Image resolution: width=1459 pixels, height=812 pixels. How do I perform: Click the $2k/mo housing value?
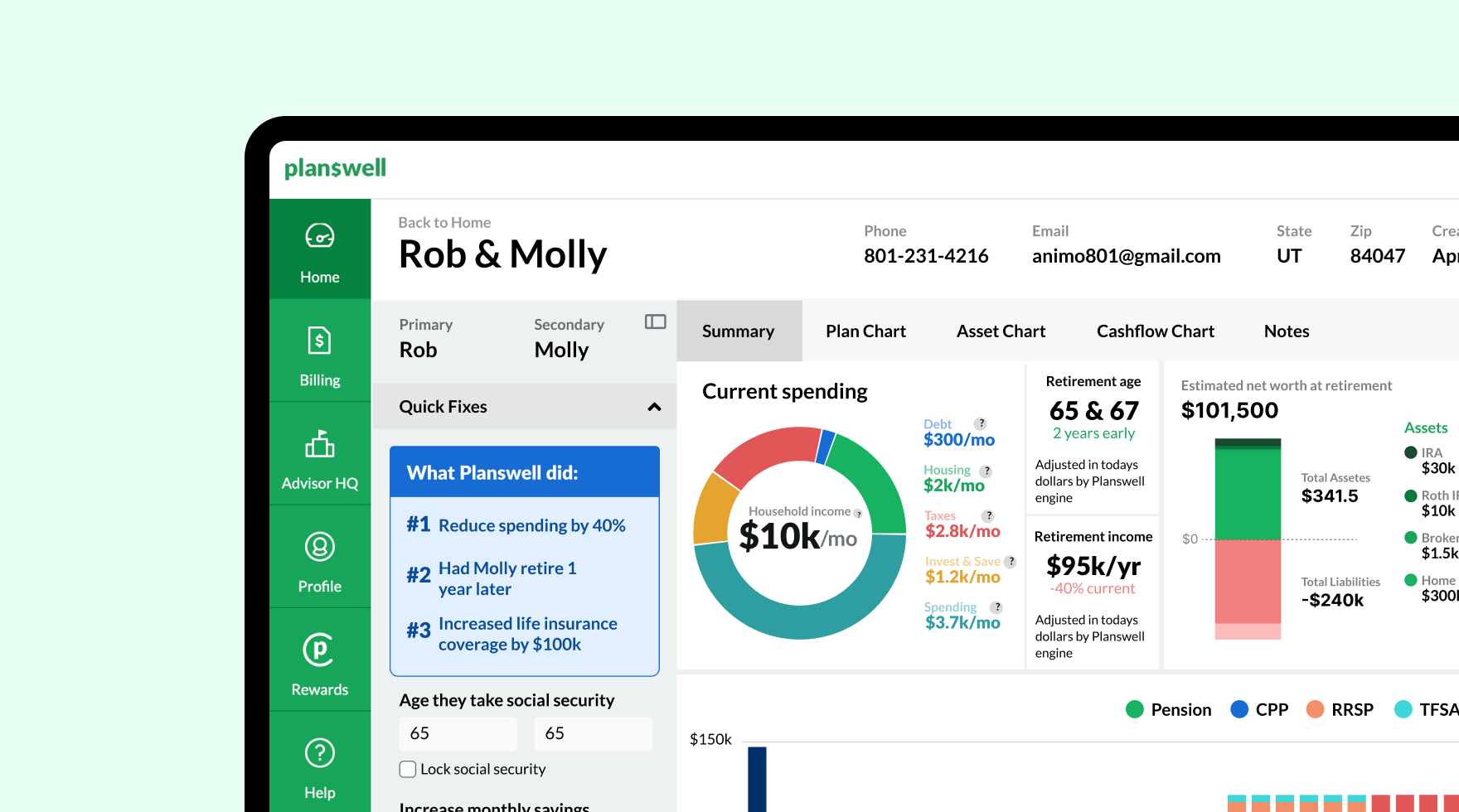pyautogui.click(x=954, y=486)
